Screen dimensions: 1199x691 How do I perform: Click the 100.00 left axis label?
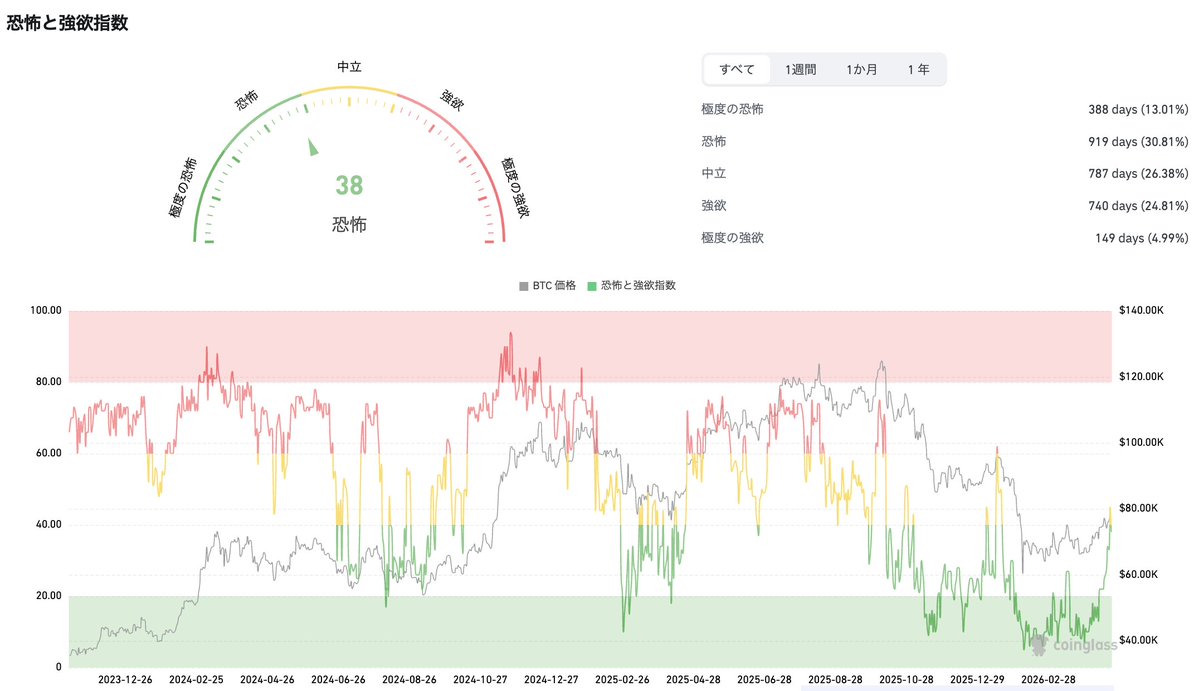[x=46, y=310]
